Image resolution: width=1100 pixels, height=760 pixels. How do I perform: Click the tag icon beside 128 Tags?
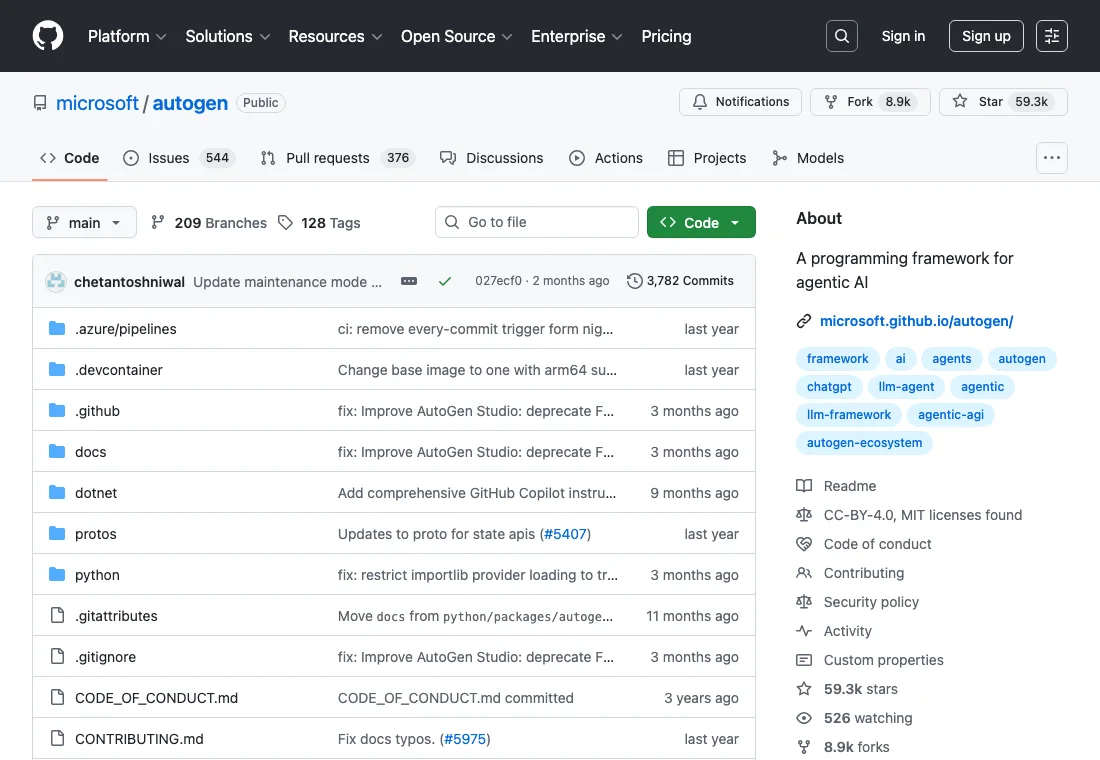pos(285,222)
